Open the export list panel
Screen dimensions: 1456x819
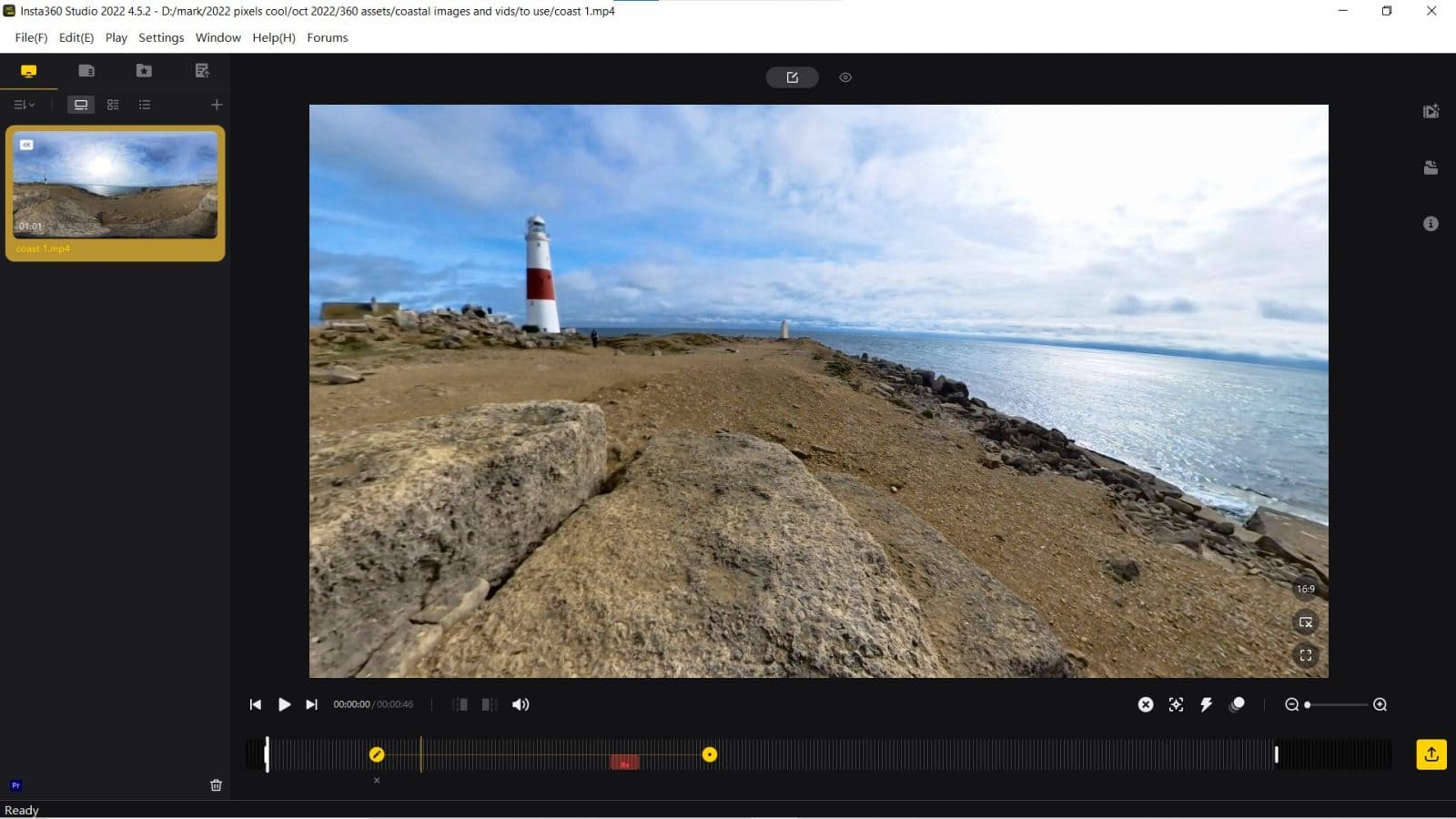202,71
